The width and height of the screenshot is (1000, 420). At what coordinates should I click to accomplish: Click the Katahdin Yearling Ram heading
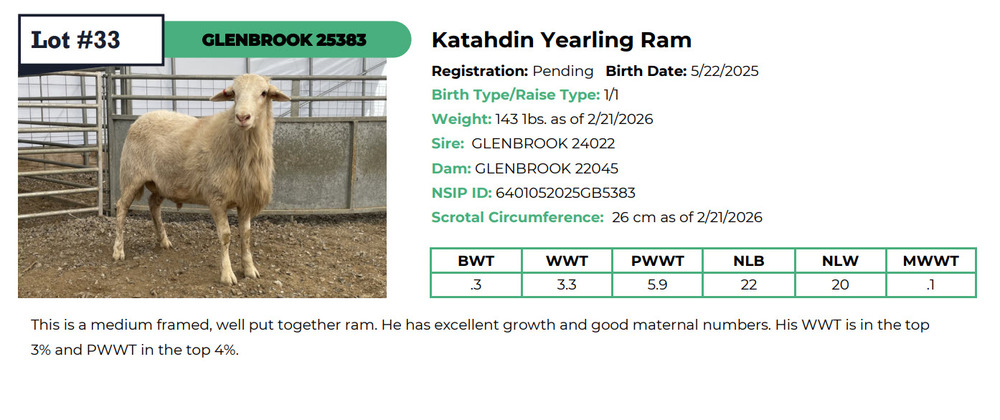(561, 40)
